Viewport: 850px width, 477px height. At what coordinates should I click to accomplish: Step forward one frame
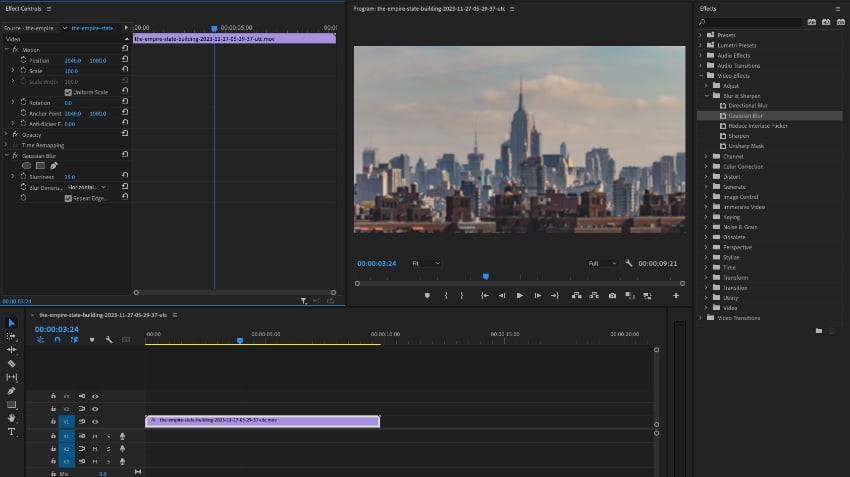coord(537,295)
